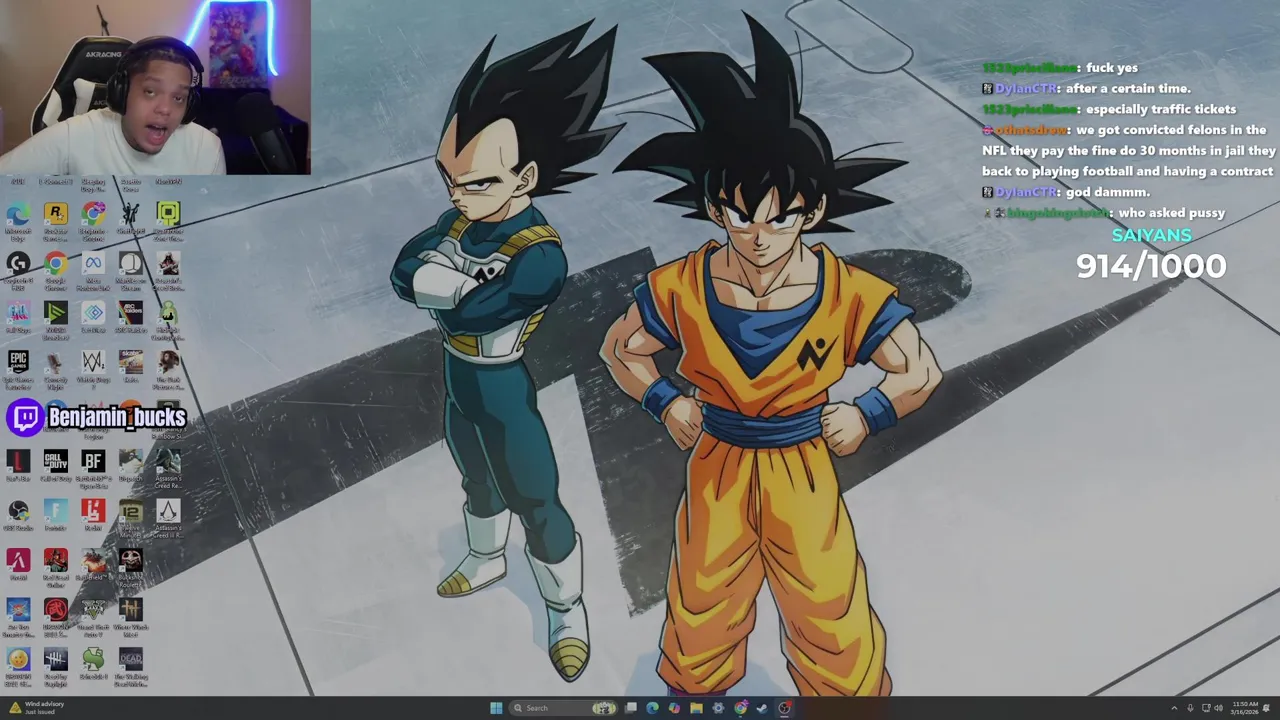Show hidden system tray icons

tap(1174, 708)
